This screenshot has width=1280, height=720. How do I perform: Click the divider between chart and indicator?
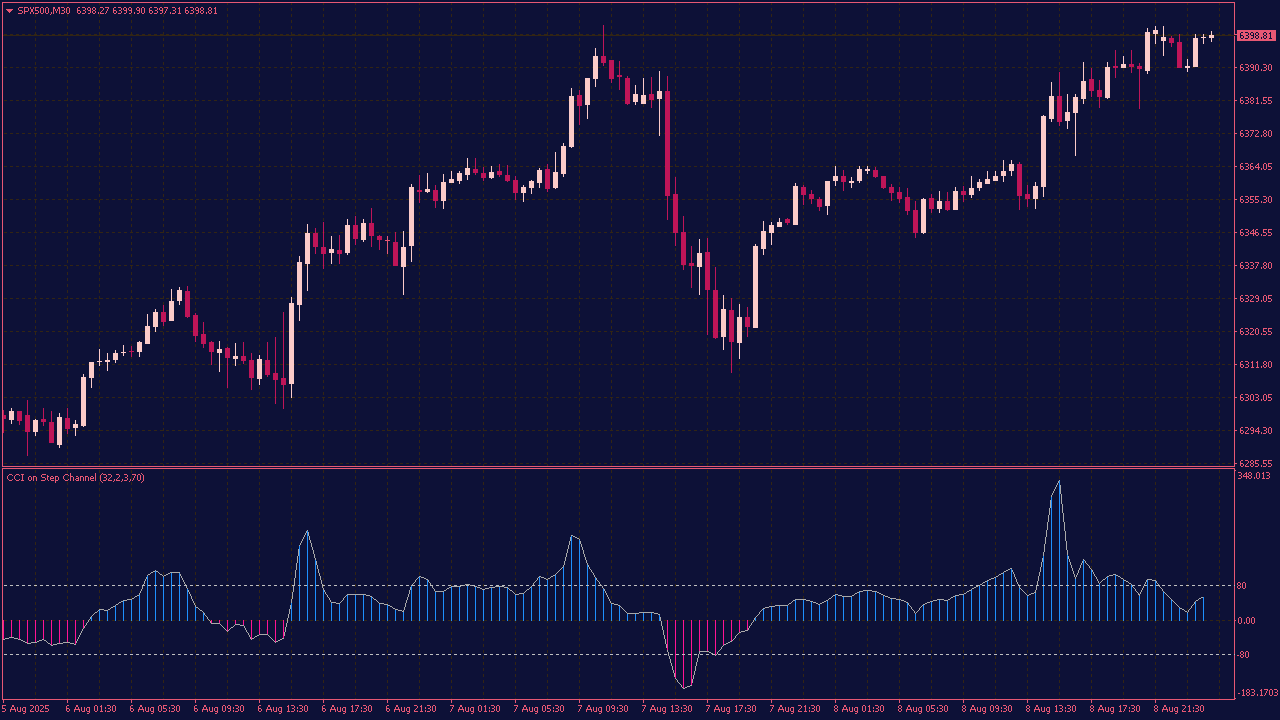click(618, 467)
